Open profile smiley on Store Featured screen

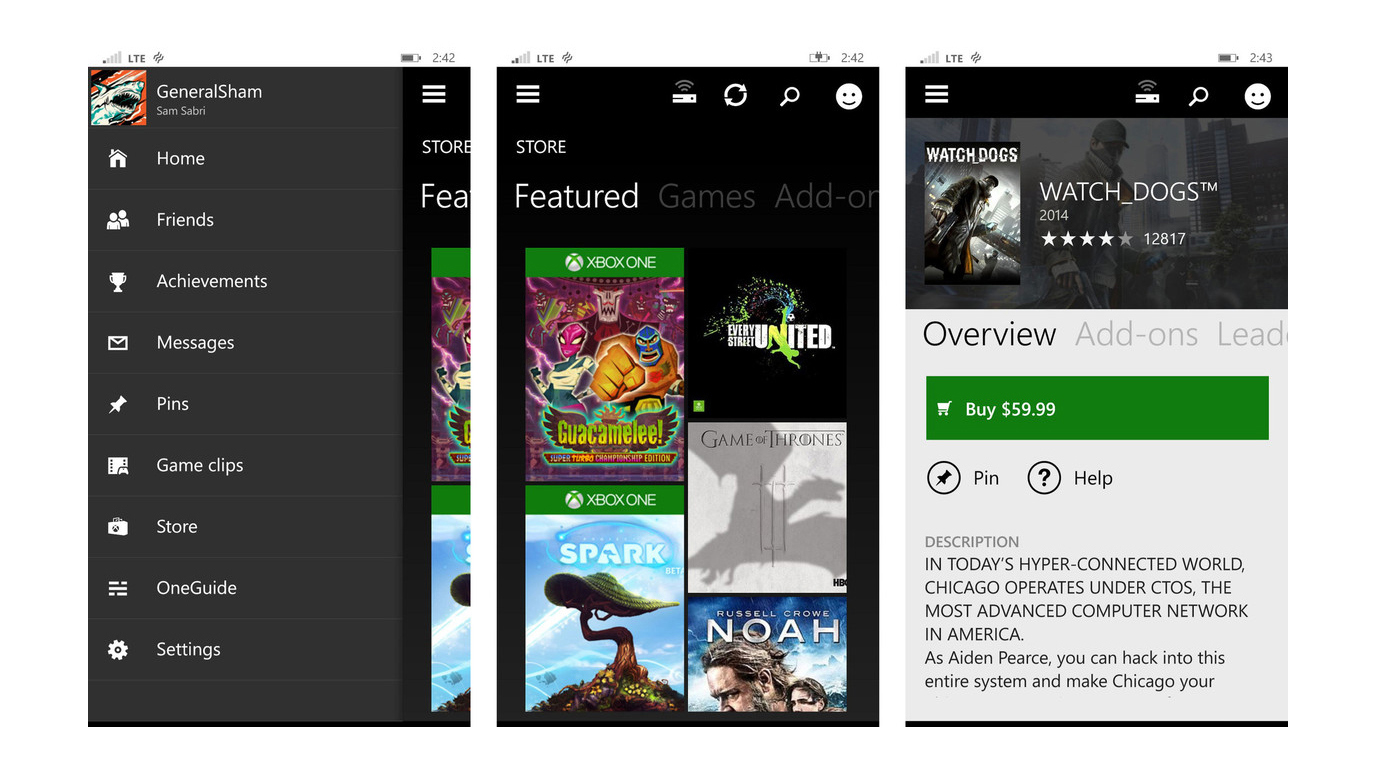click(849, 96)
